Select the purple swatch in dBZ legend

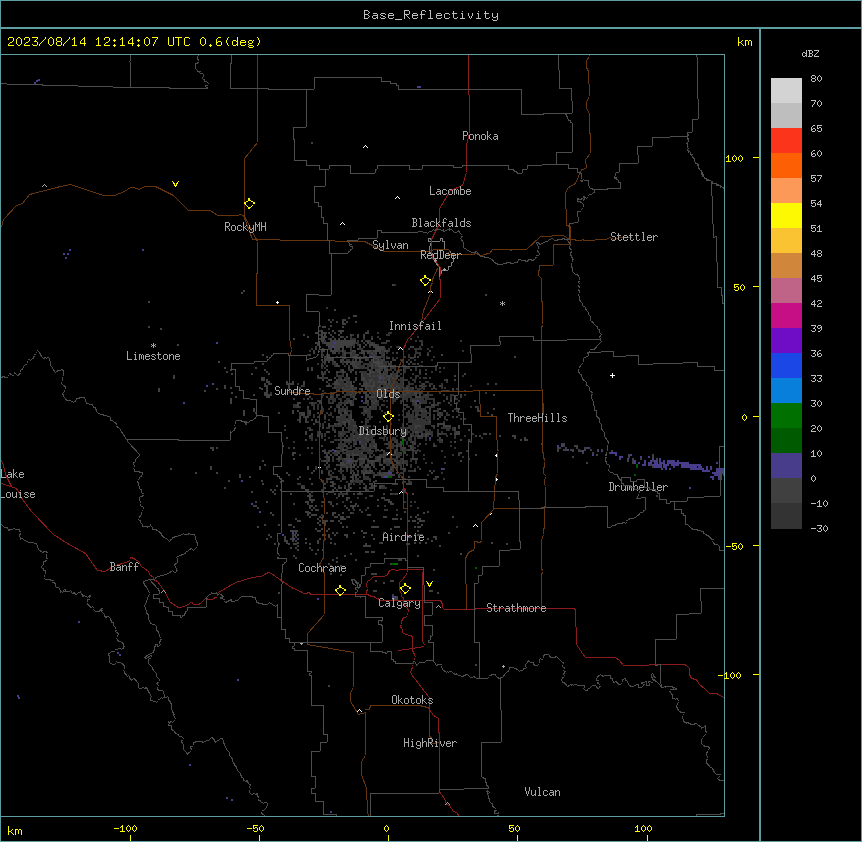pyautogui.click(x=786, y=340)
